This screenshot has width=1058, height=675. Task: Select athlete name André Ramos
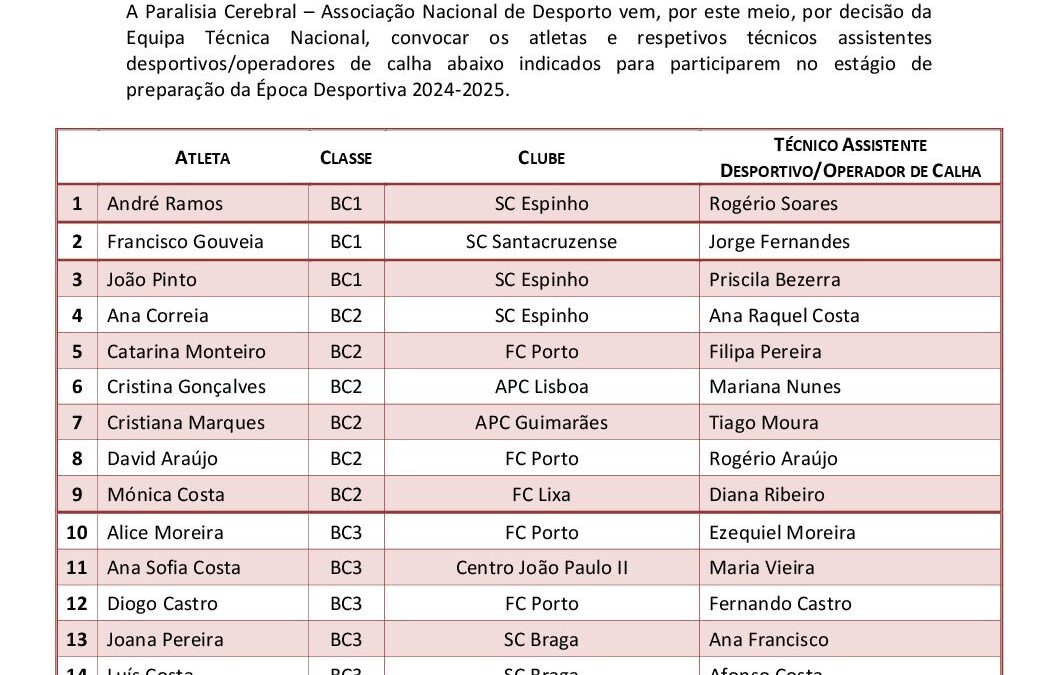(165, 204)
